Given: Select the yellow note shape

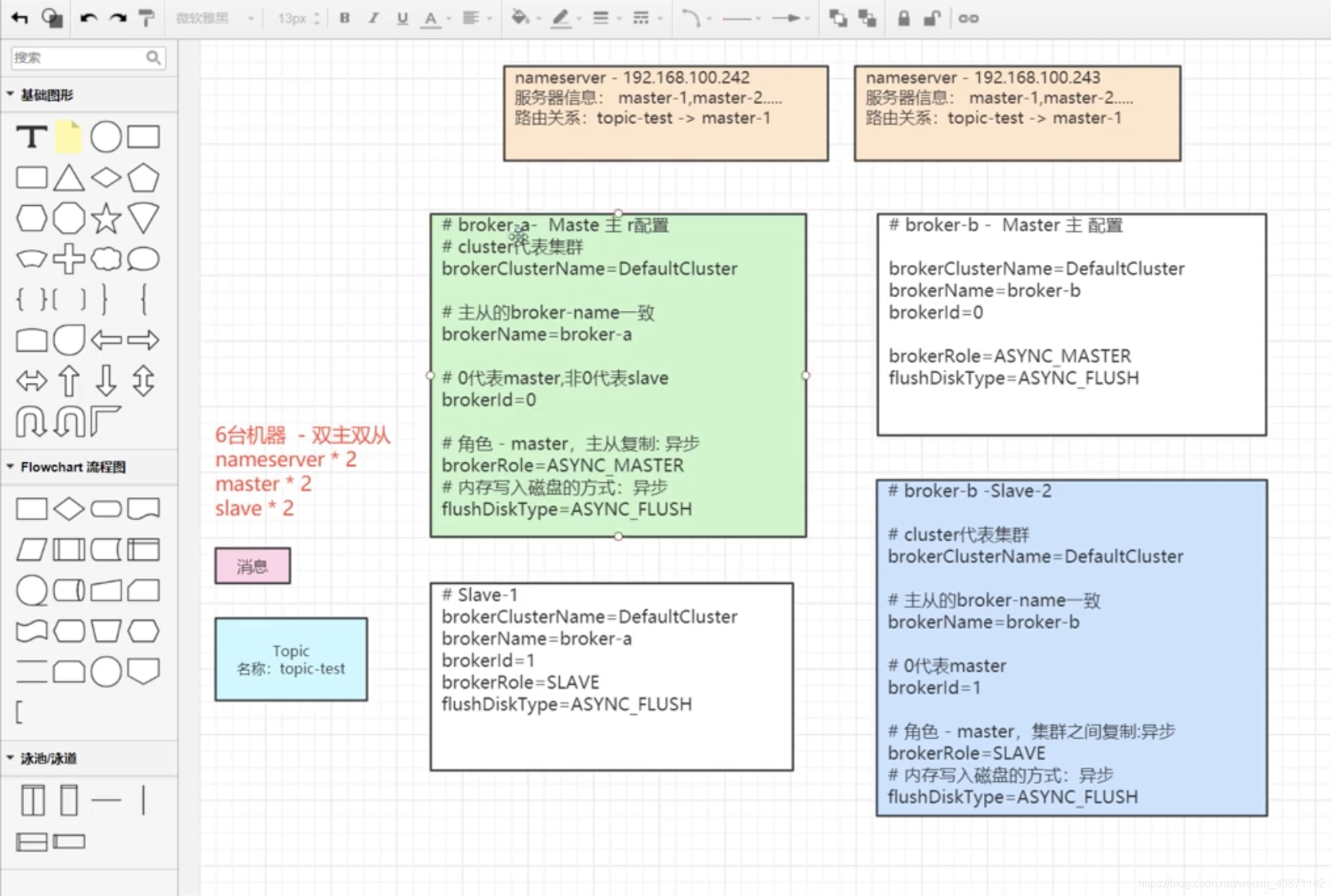Looking at the screenshot, I should 69,137.
